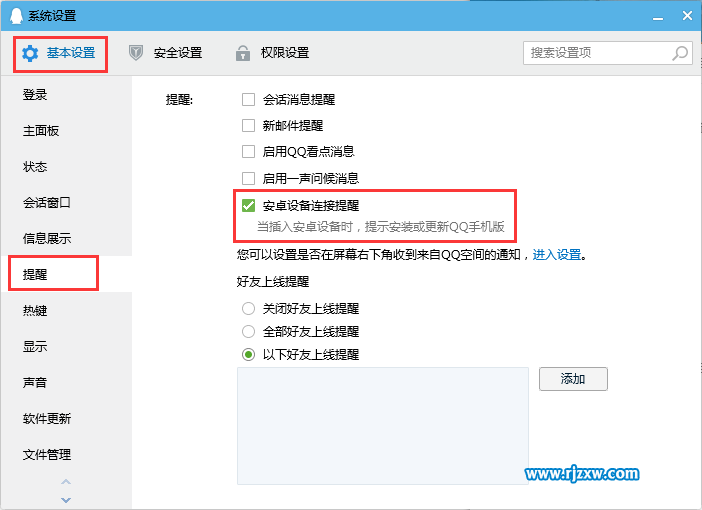This screenshot has width=702, height=510.
Task: Switch to the 安全设置 tab
Action: [x=165, y=53]
